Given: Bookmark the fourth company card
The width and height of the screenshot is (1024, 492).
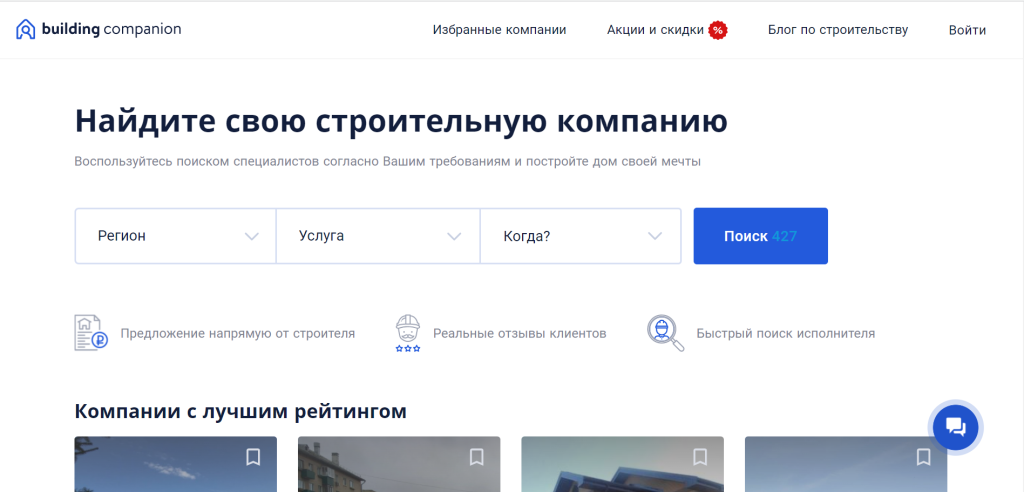Looking at the screenshot, I should tap(923, 457).
